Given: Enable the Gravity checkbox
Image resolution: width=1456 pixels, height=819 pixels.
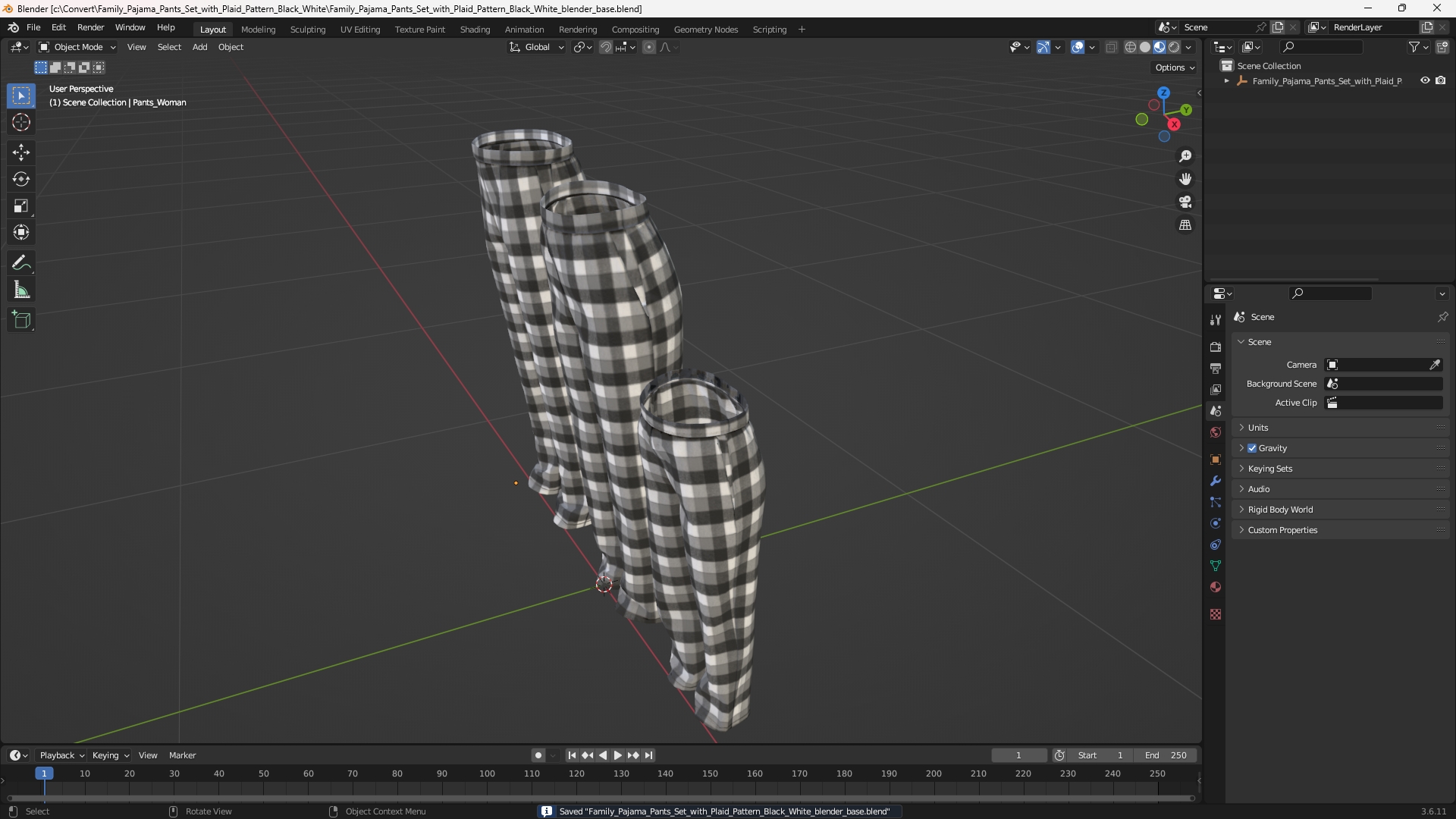Looking at the screenshot, I should [1252, 448].
